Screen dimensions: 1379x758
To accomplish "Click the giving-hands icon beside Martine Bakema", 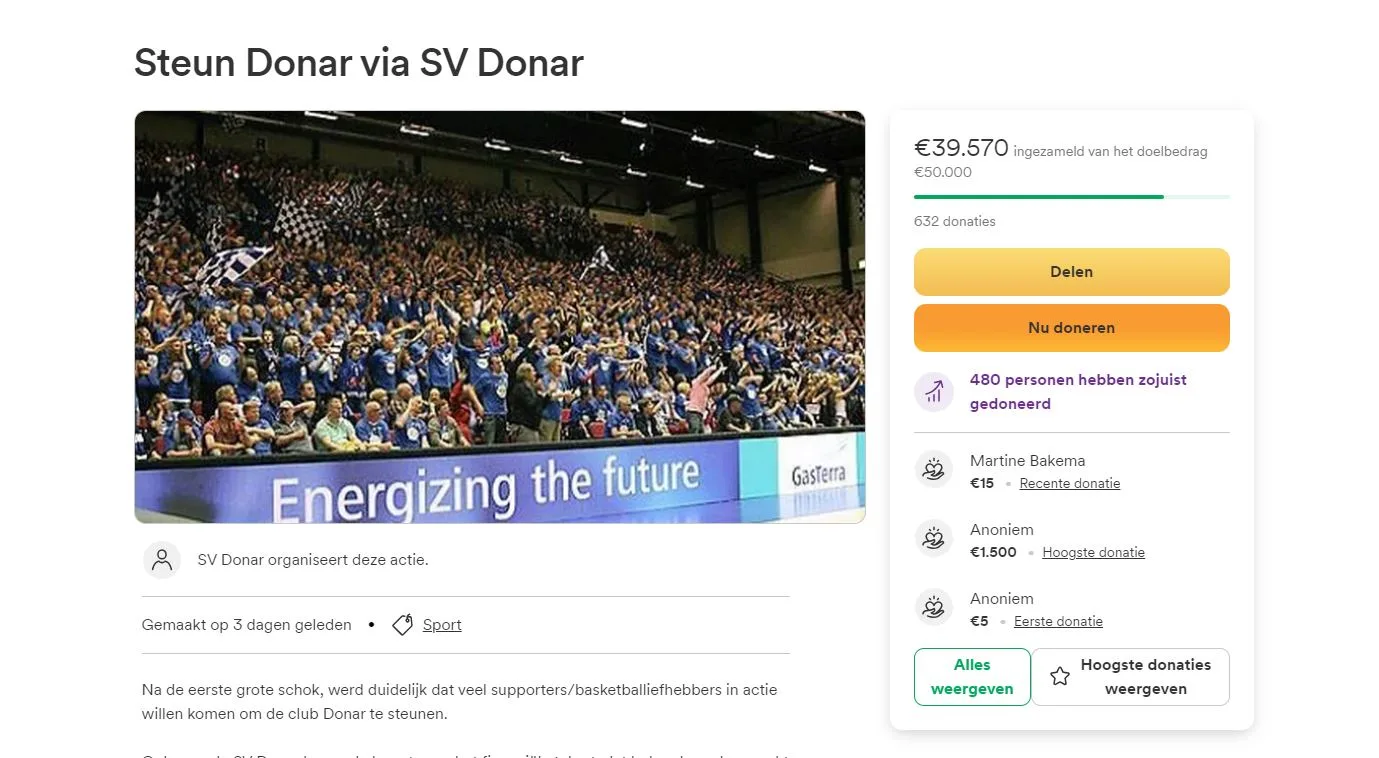I will click(x=933, y=469).
